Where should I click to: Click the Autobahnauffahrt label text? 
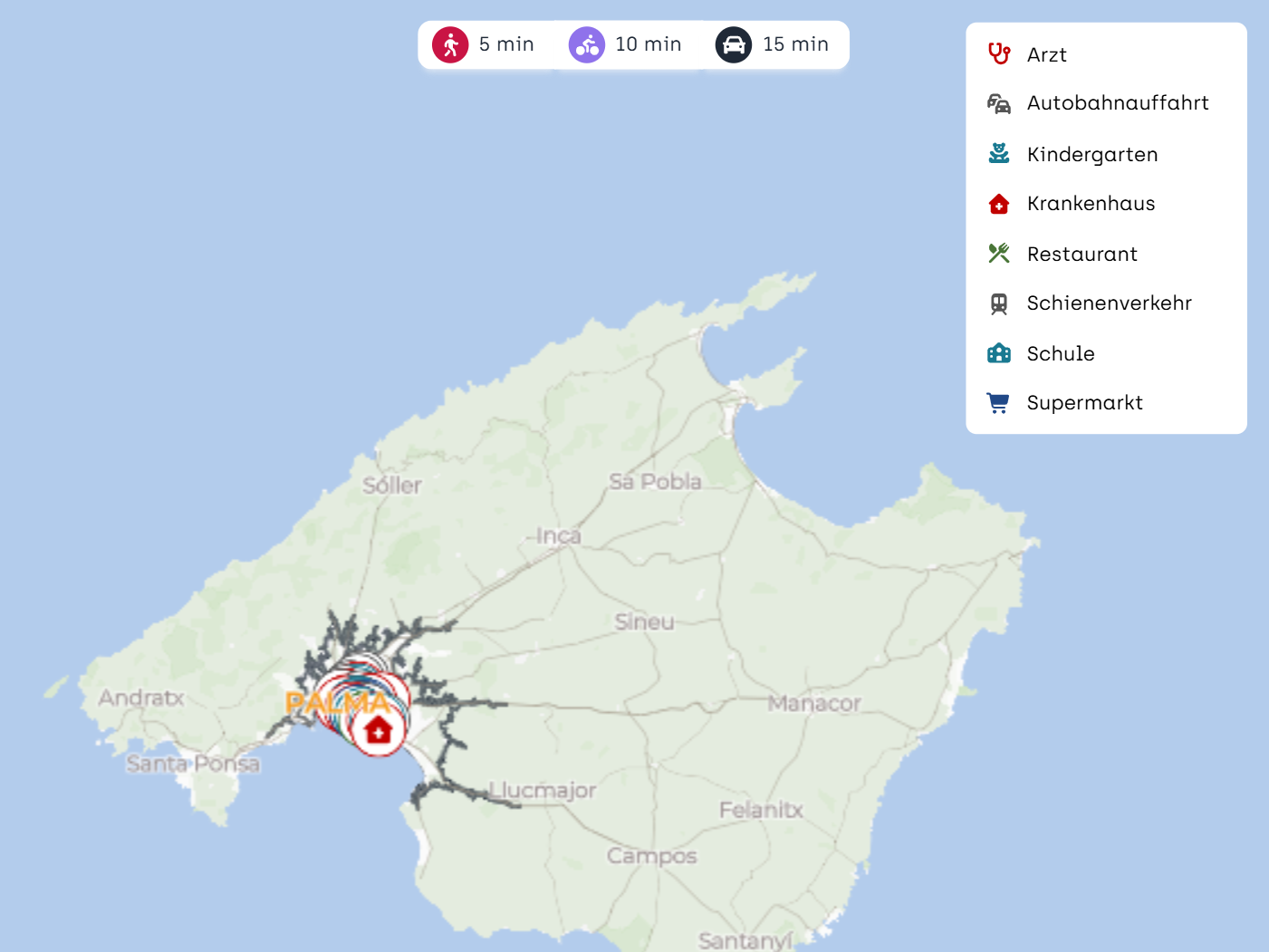coord(1117,103)
